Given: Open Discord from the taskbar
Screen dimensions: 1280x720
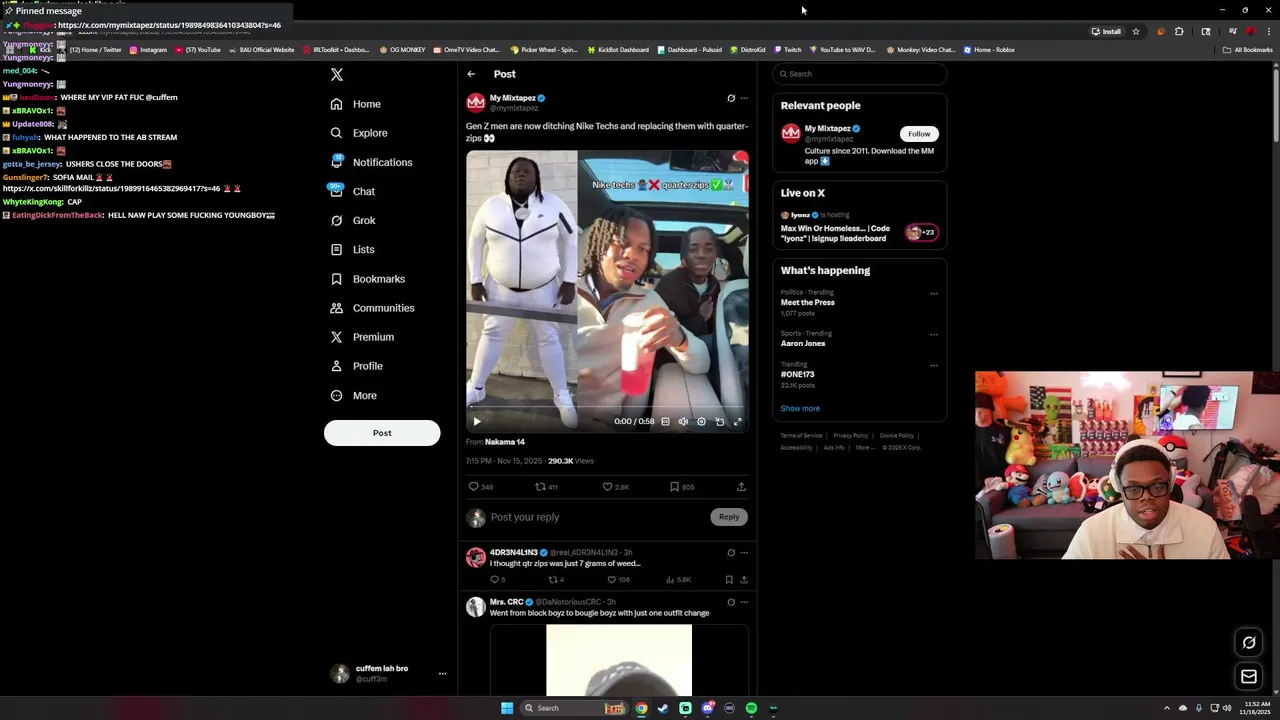Looking at the screenshot, I should click(x=707, y=708).
